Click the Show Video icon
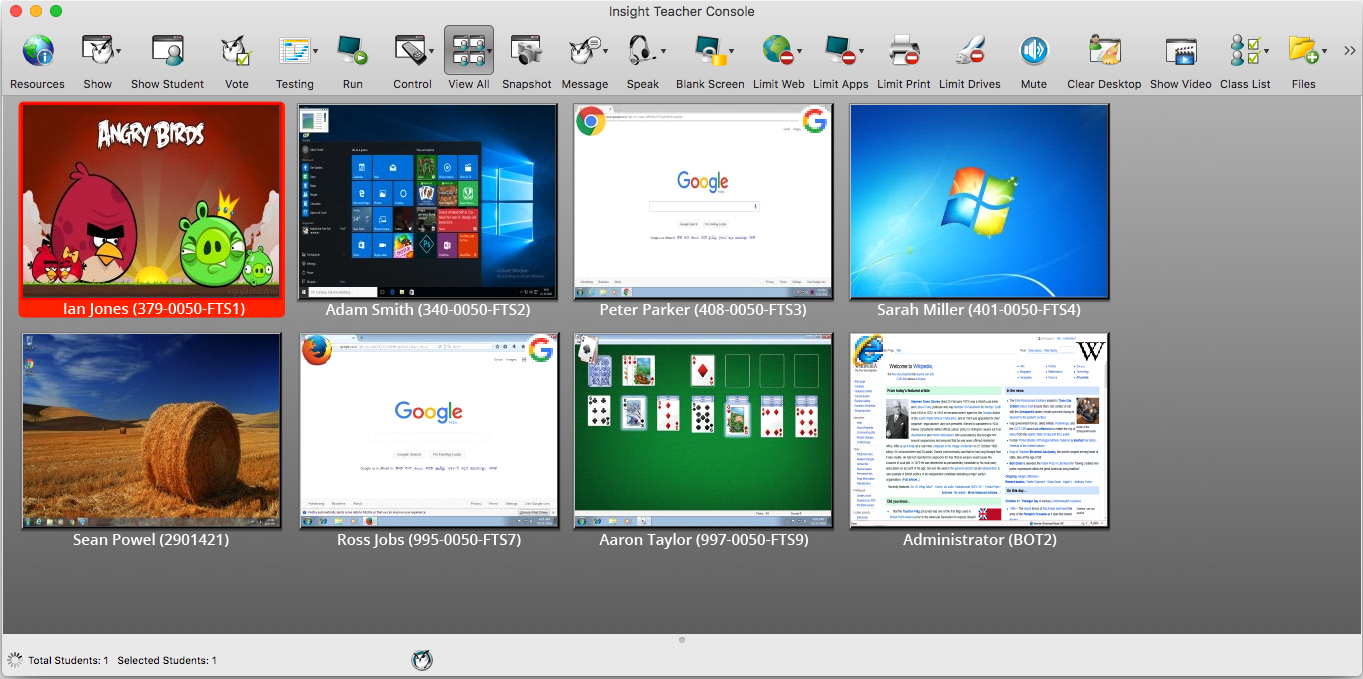The height and width of the screenshot is (679, 1363). 1181,50
